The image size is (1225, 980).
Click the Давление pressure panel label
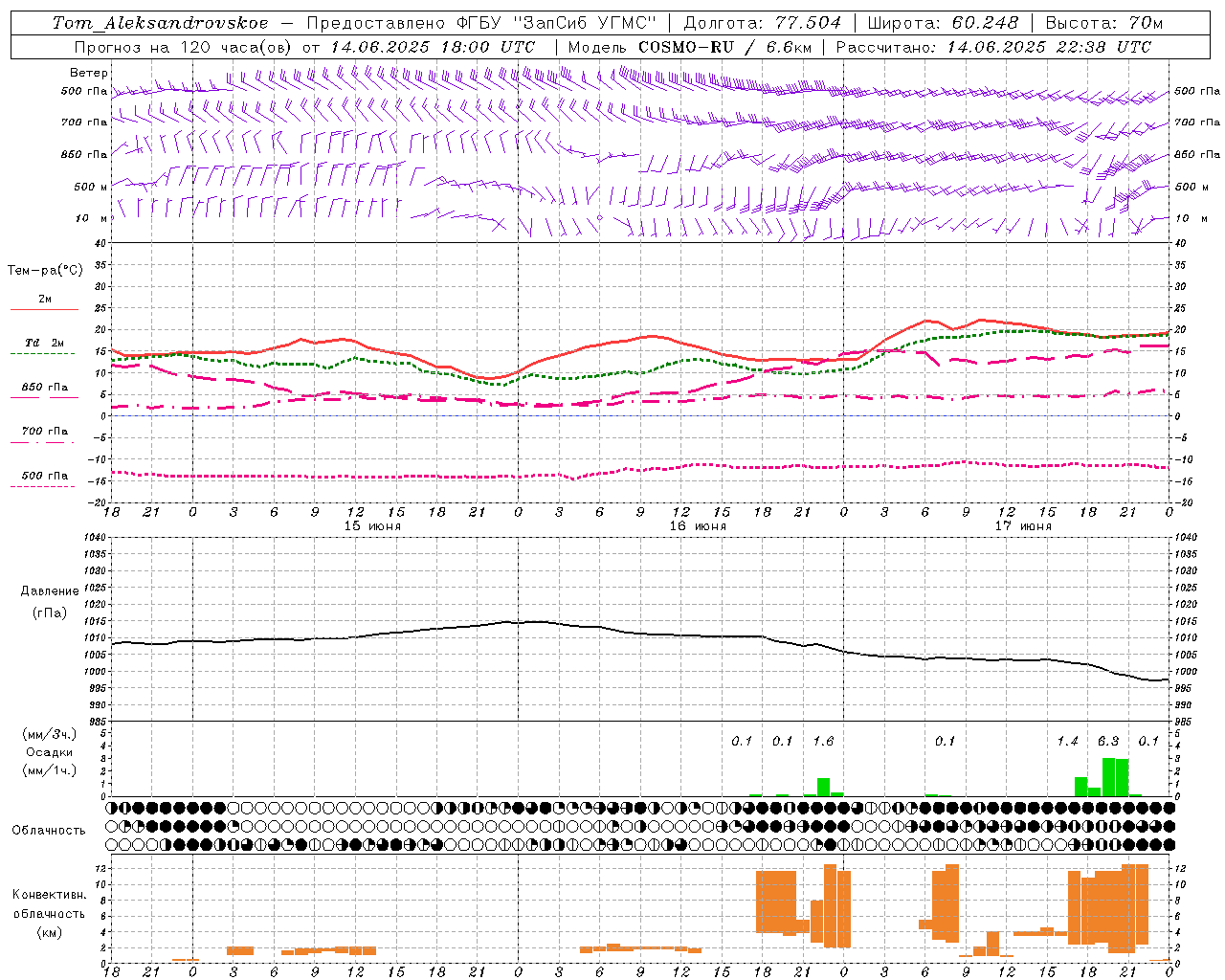click(50, 591)
